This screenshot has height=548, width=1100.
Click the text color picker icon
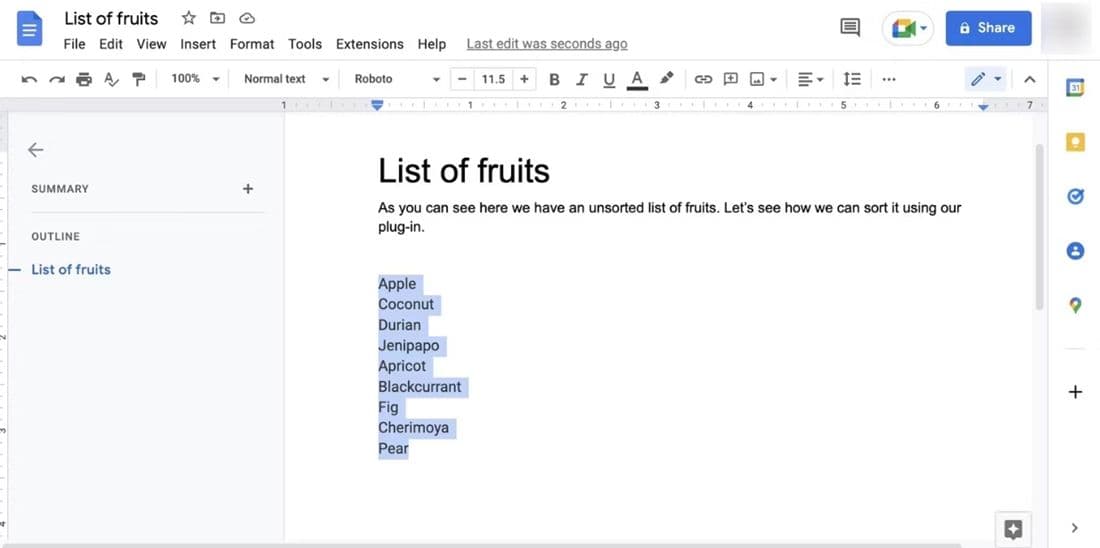point(637,79)
